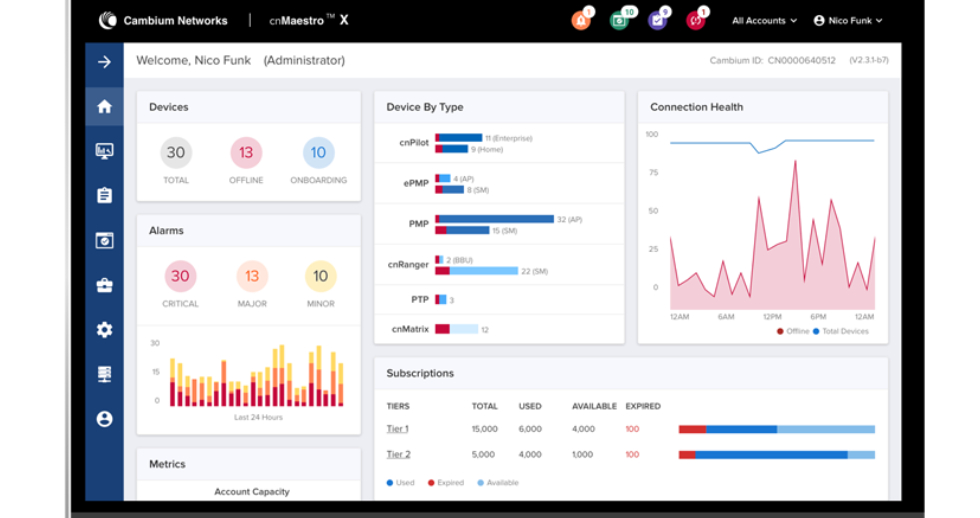Click the ePMP 8 (SM) bar
Viewport: 980px width, 518px height.
tap(449, 190)
